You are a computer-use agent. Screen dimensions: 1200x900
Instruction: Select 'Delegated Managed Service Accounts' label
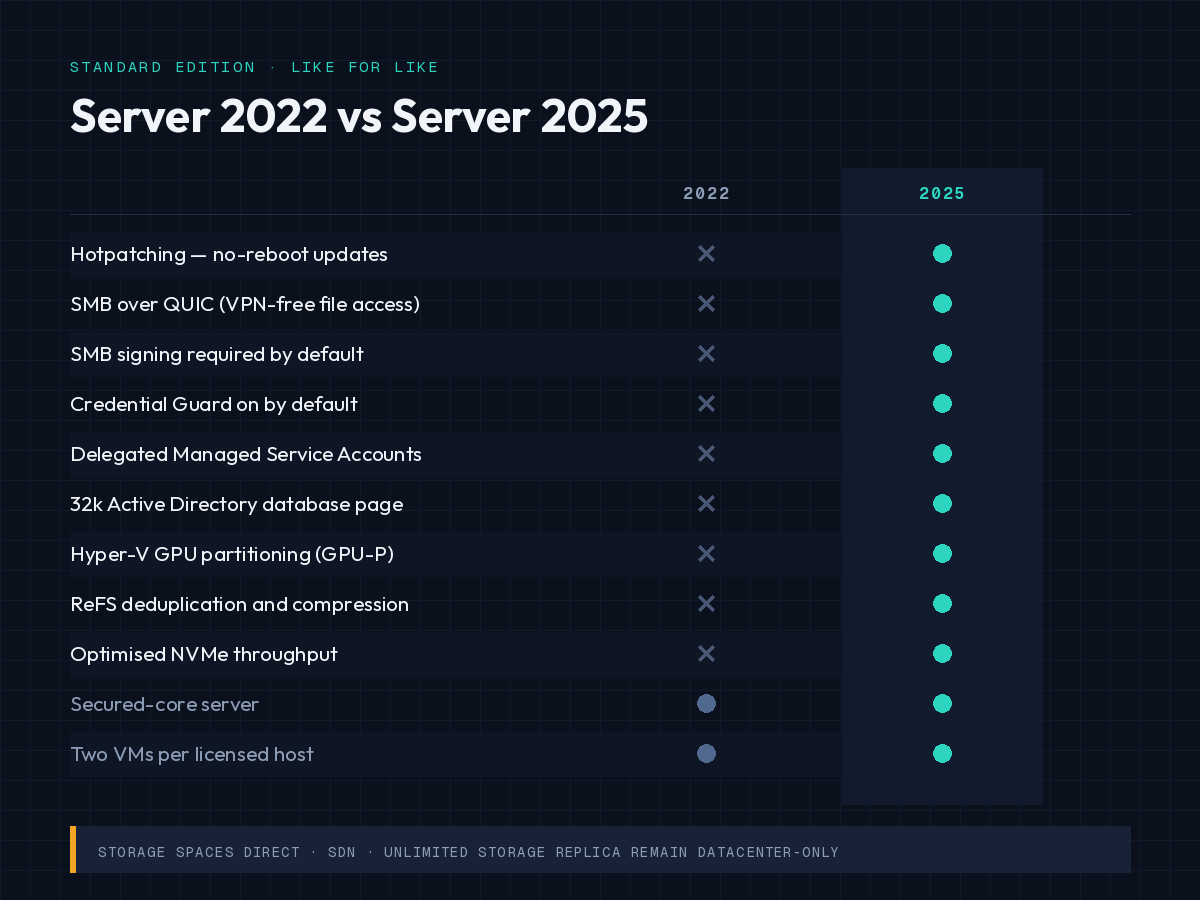click(246, 454)
